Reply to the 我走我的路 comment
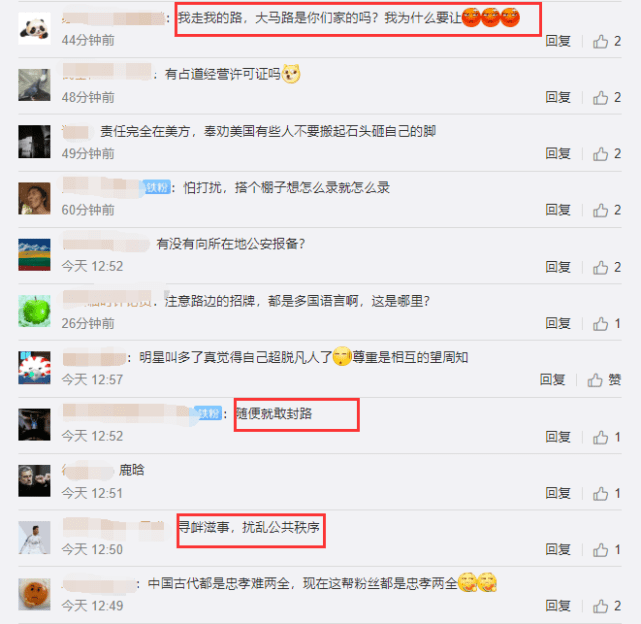 558,41
